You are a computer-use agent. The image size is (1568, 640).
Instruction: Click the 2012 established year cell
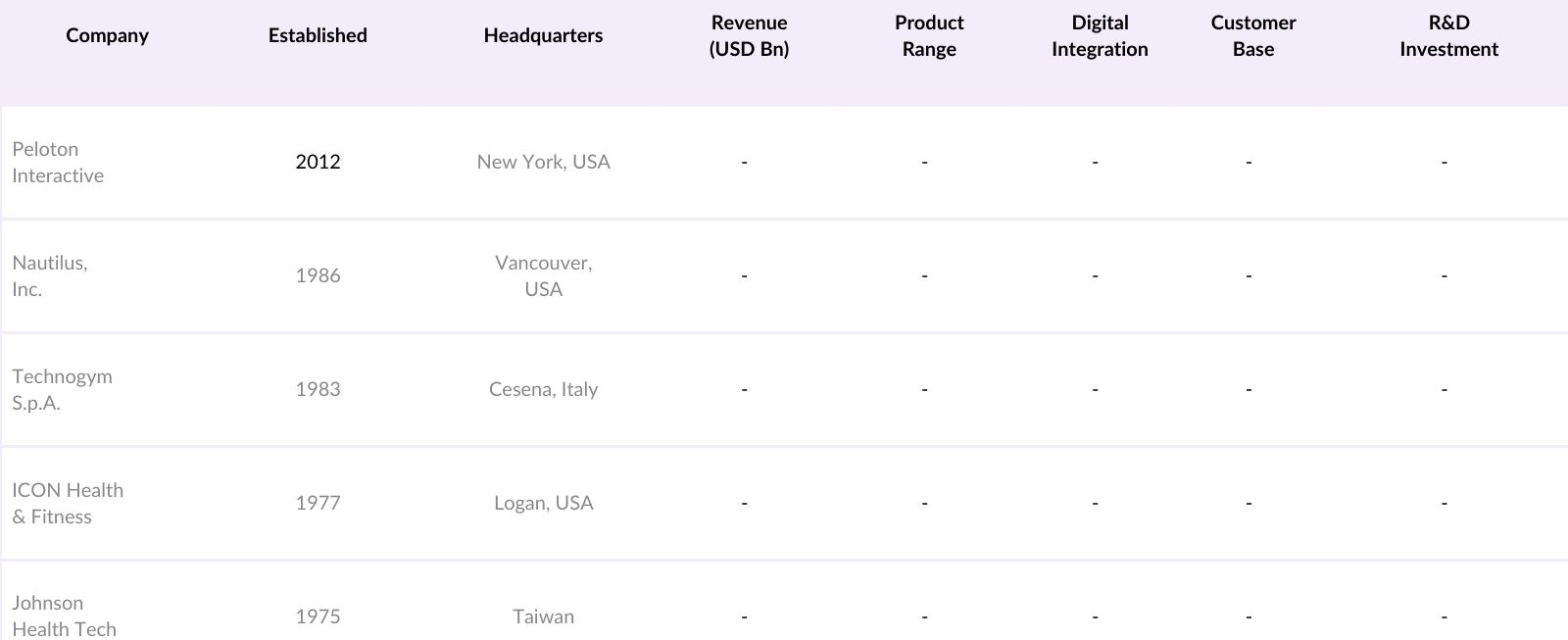coord(318,163)
